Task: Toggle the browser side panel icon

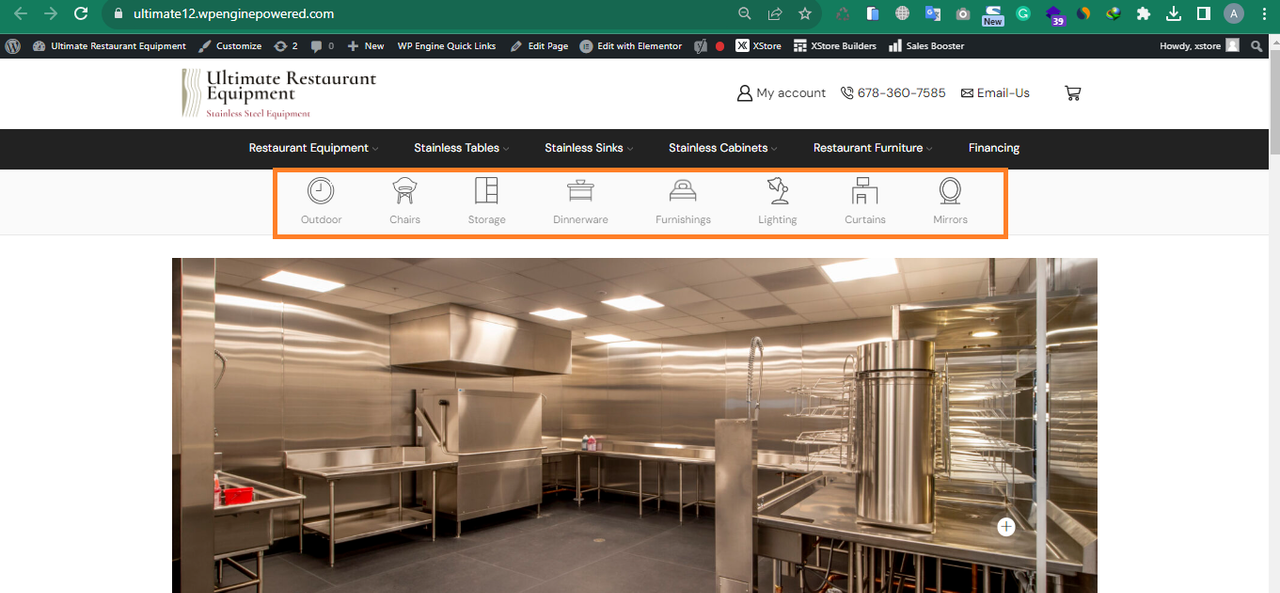Action: pyautogui.click(x=1204, y=14)
